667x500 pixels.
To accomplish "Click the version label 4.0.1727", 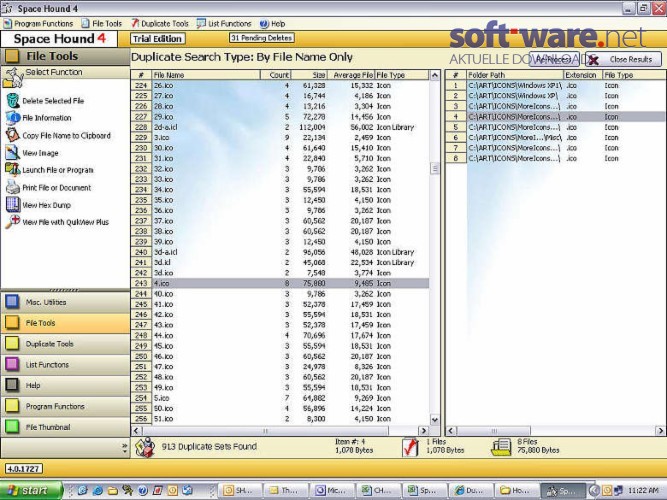I will pos(24,469).
